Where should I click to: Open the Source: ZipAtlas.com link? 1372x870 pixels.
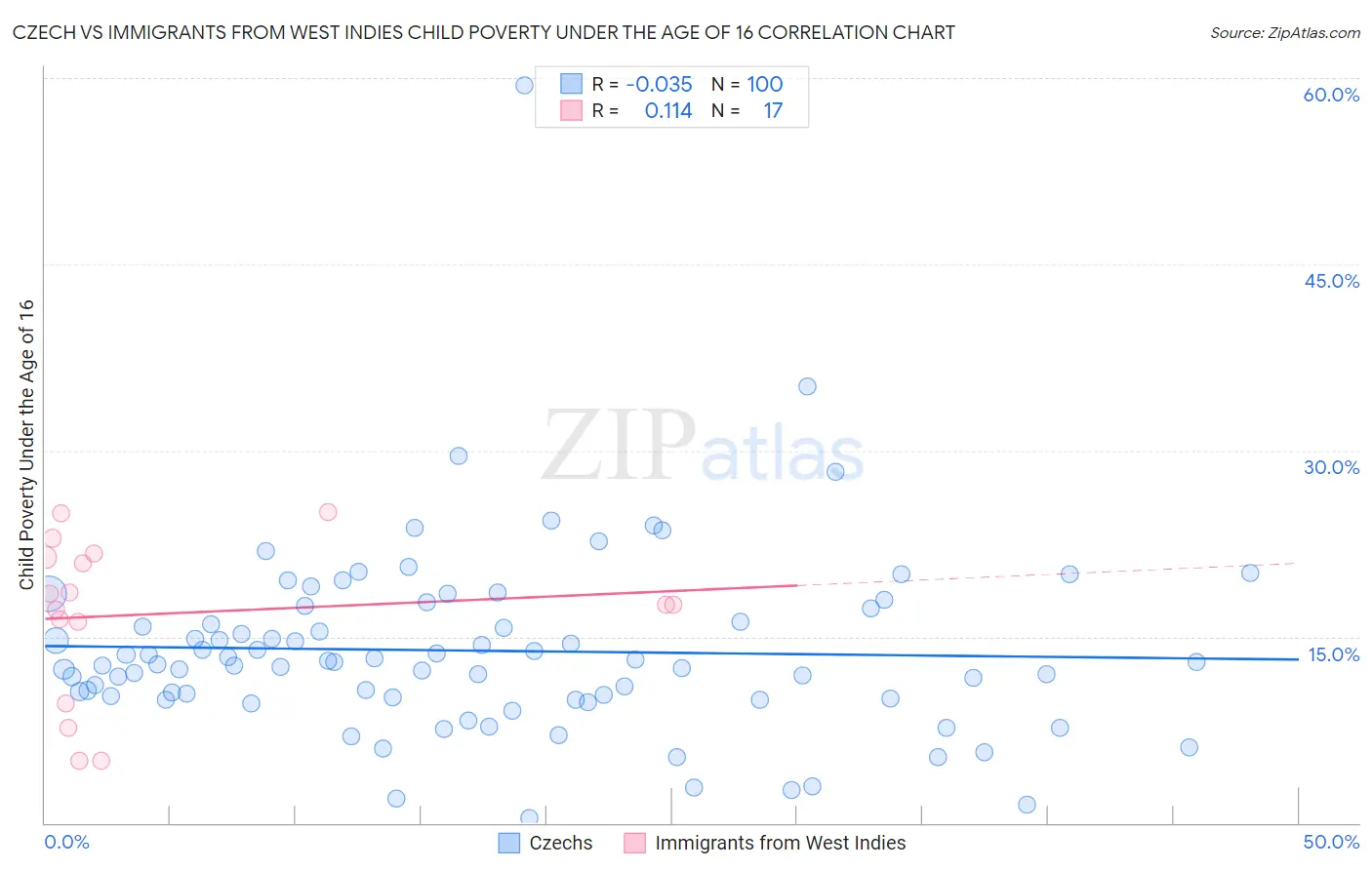[x=1284, y=32]
